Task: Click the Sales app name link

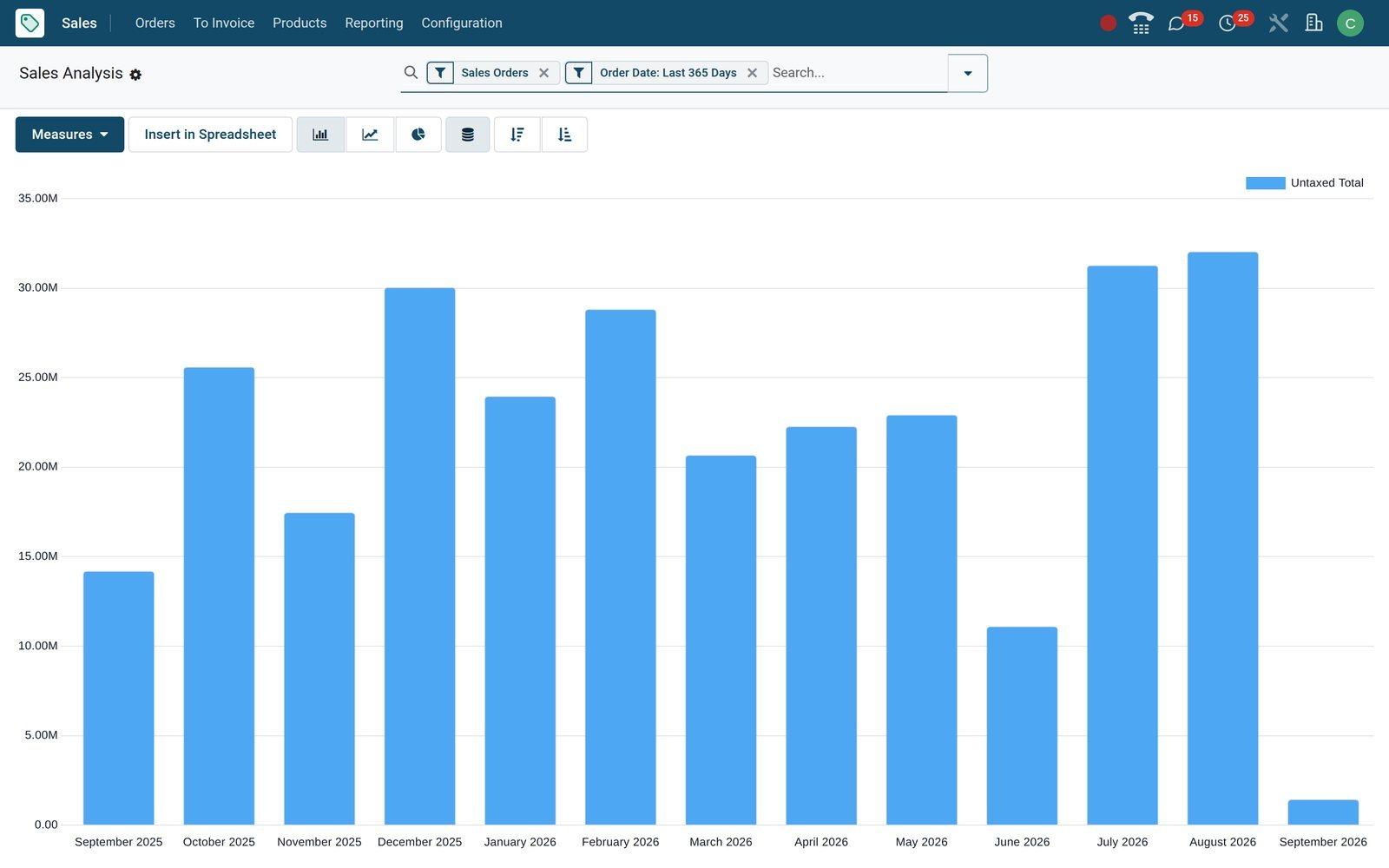Action: pos(79,23)
